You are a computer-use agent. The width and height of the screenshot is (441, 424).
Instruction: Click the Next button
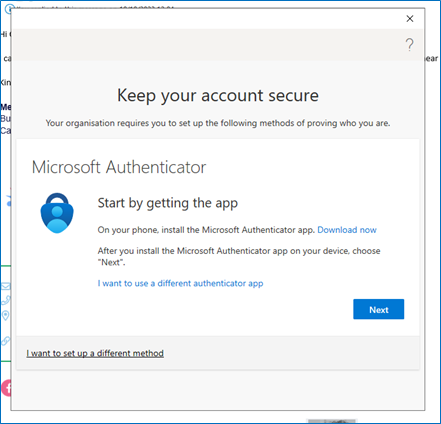[x=379, y=309]
